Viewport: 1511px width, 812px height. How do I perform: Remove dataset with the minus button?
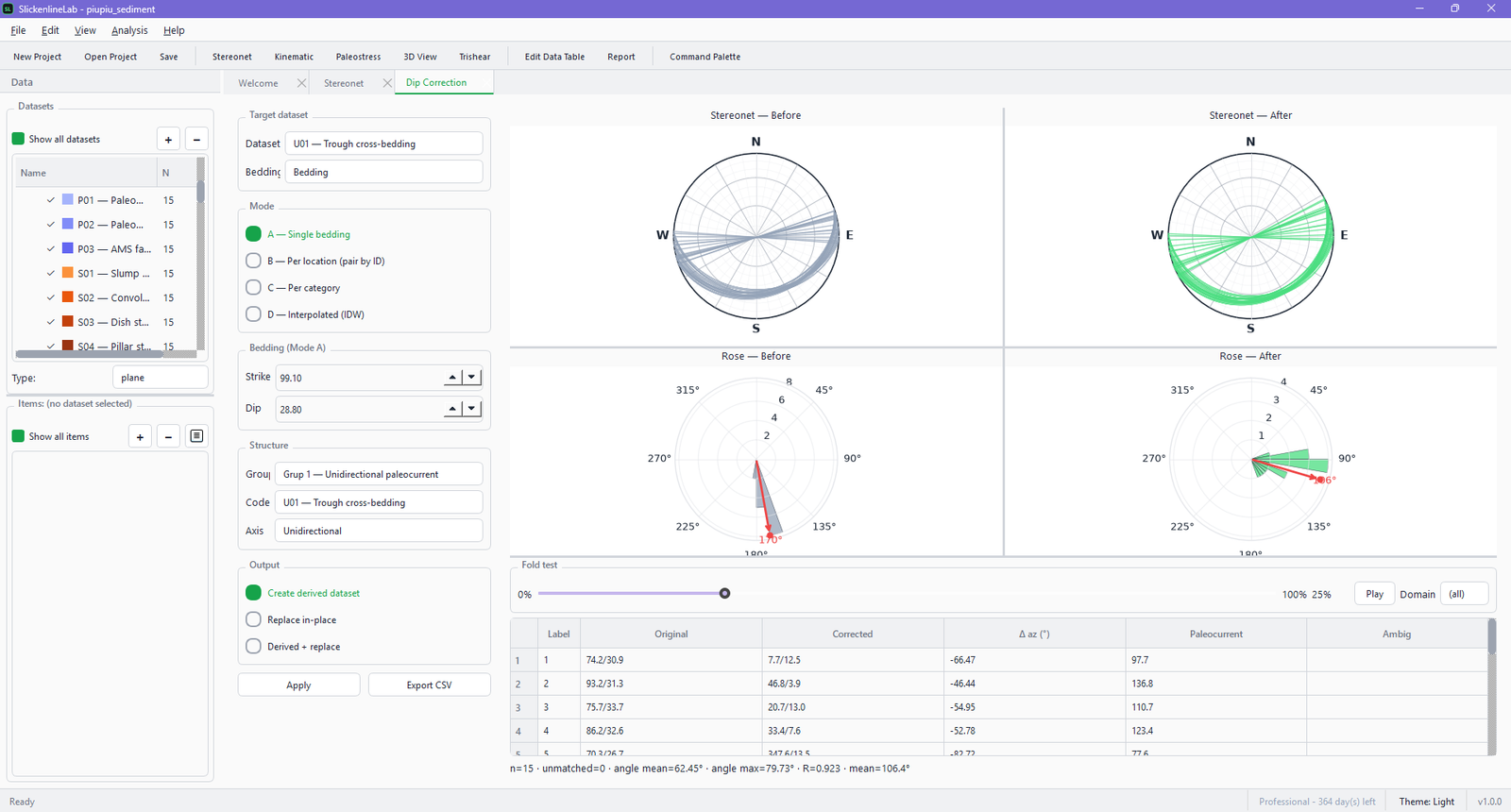(x=196, y=140)
